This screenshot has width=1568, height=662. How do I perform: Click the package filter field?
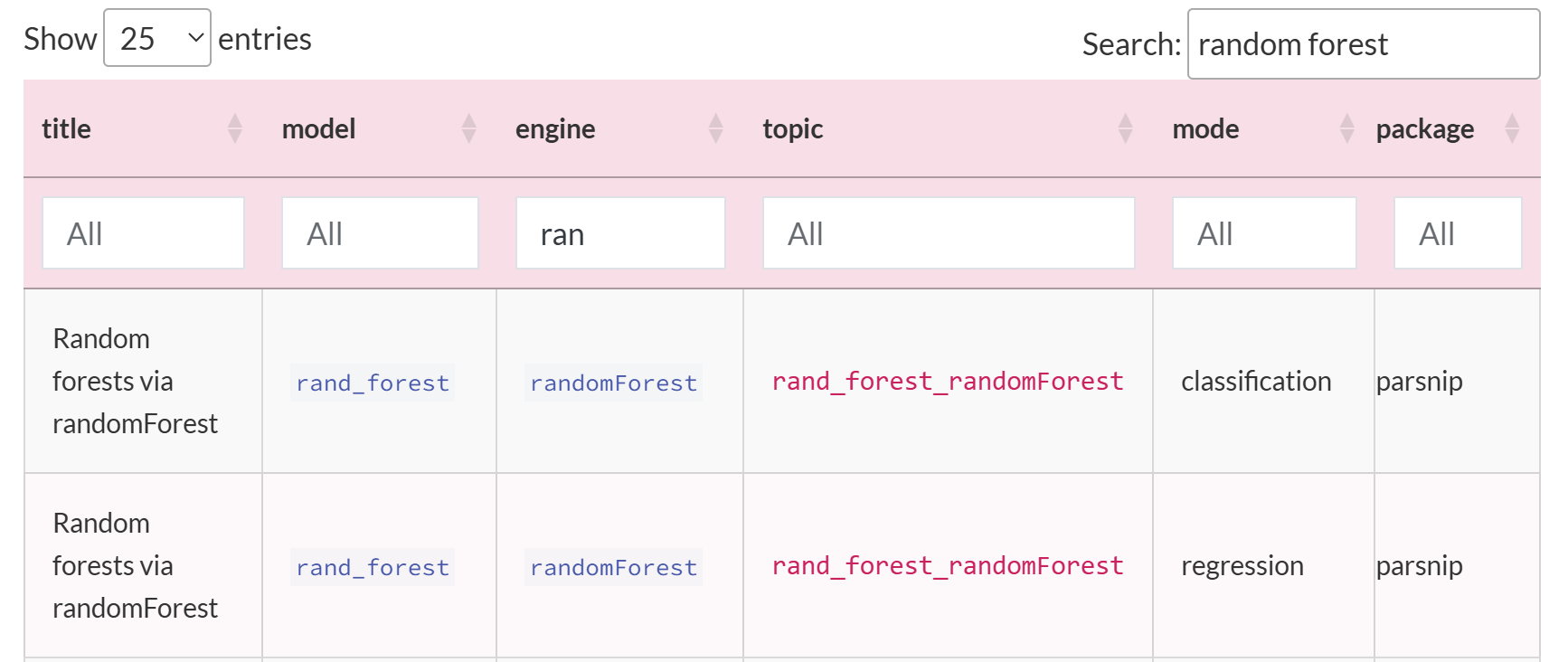1458,233
